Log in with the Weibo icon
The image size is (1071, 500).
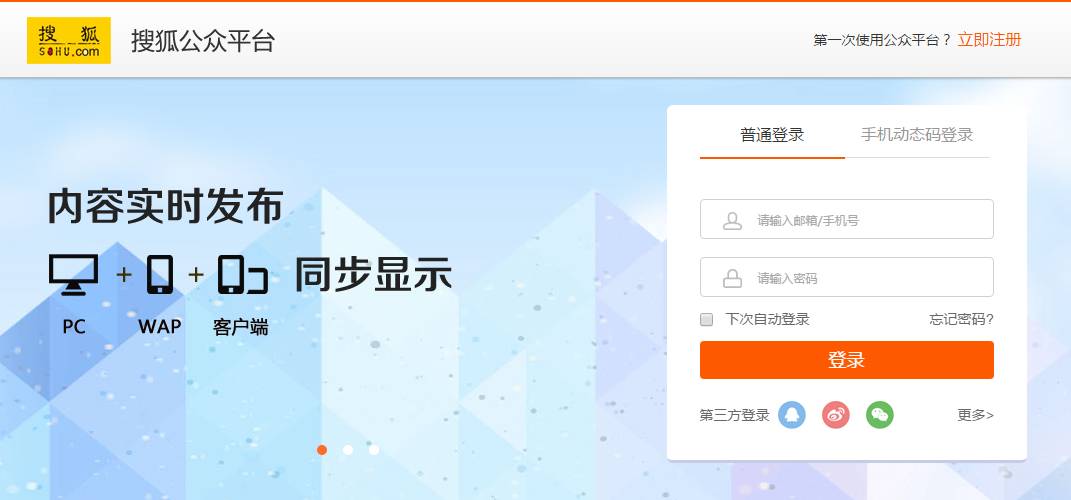point(835,415)
